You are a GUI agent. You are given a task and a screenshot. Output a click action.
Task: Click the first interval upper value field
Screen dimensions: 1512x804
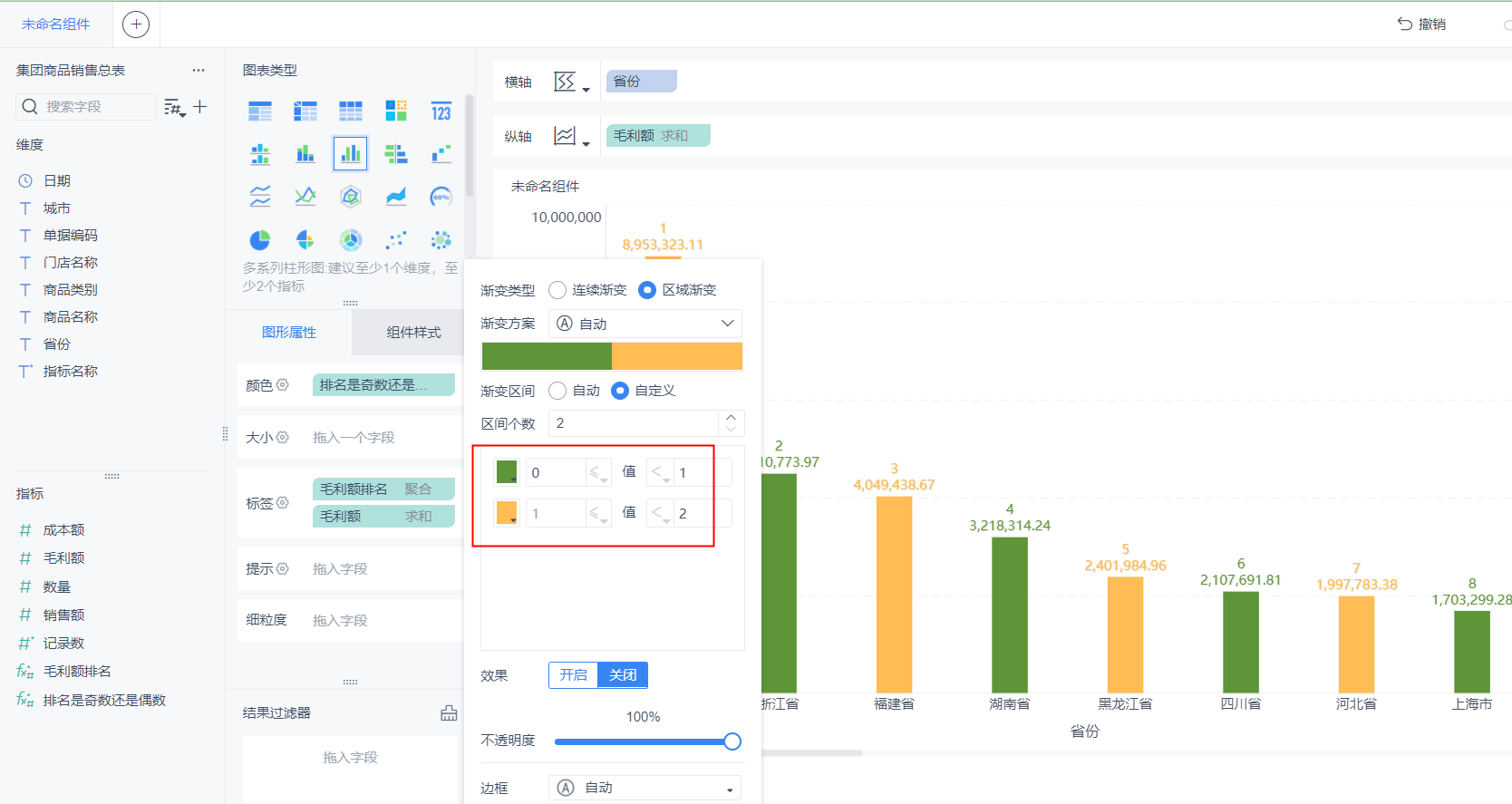tap(701, 472)
